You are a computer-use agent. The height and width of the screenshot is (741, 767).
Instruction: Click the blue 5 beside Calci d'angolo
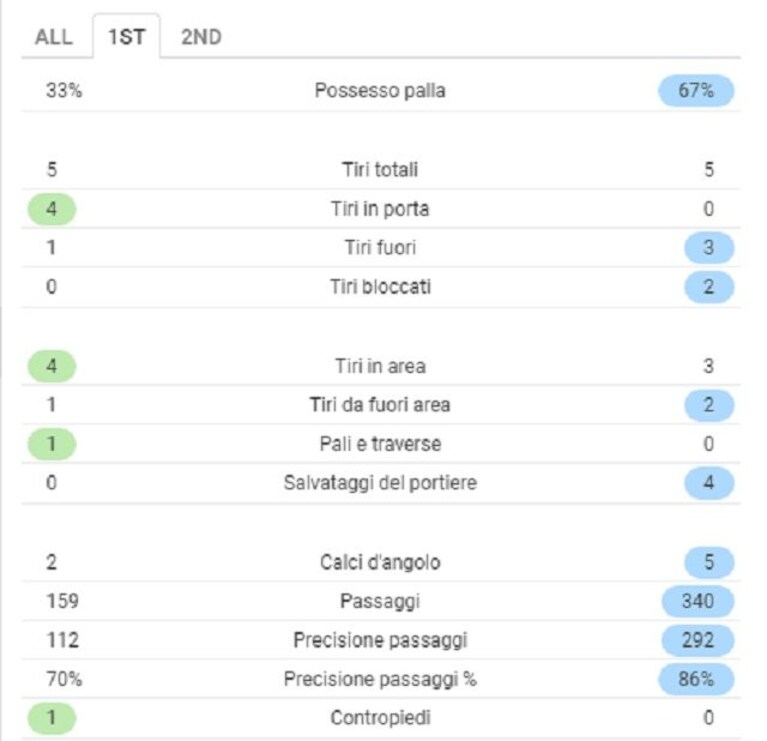tap(709, 562)
